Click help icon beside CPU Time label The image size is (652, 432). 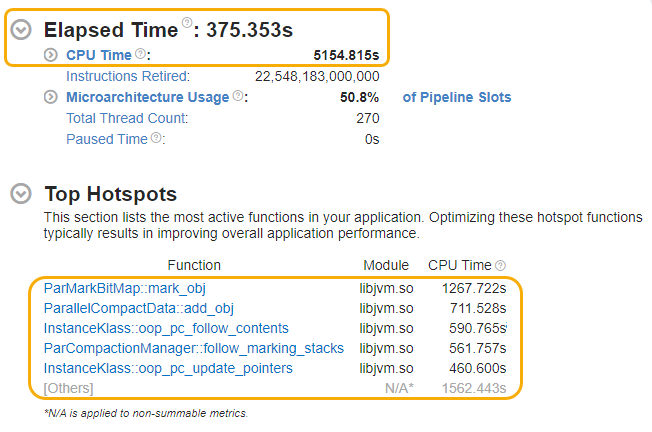140,54
